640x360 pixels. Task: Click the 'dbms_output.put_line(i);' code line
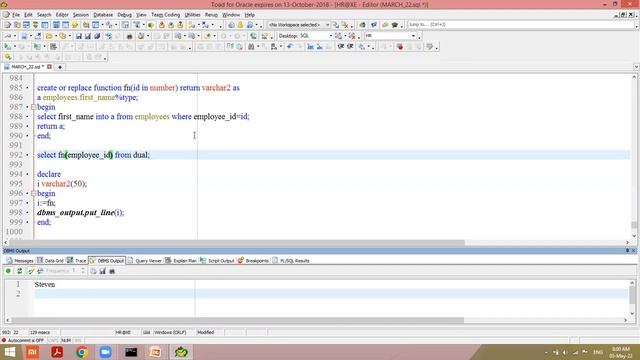pos(80,213)
